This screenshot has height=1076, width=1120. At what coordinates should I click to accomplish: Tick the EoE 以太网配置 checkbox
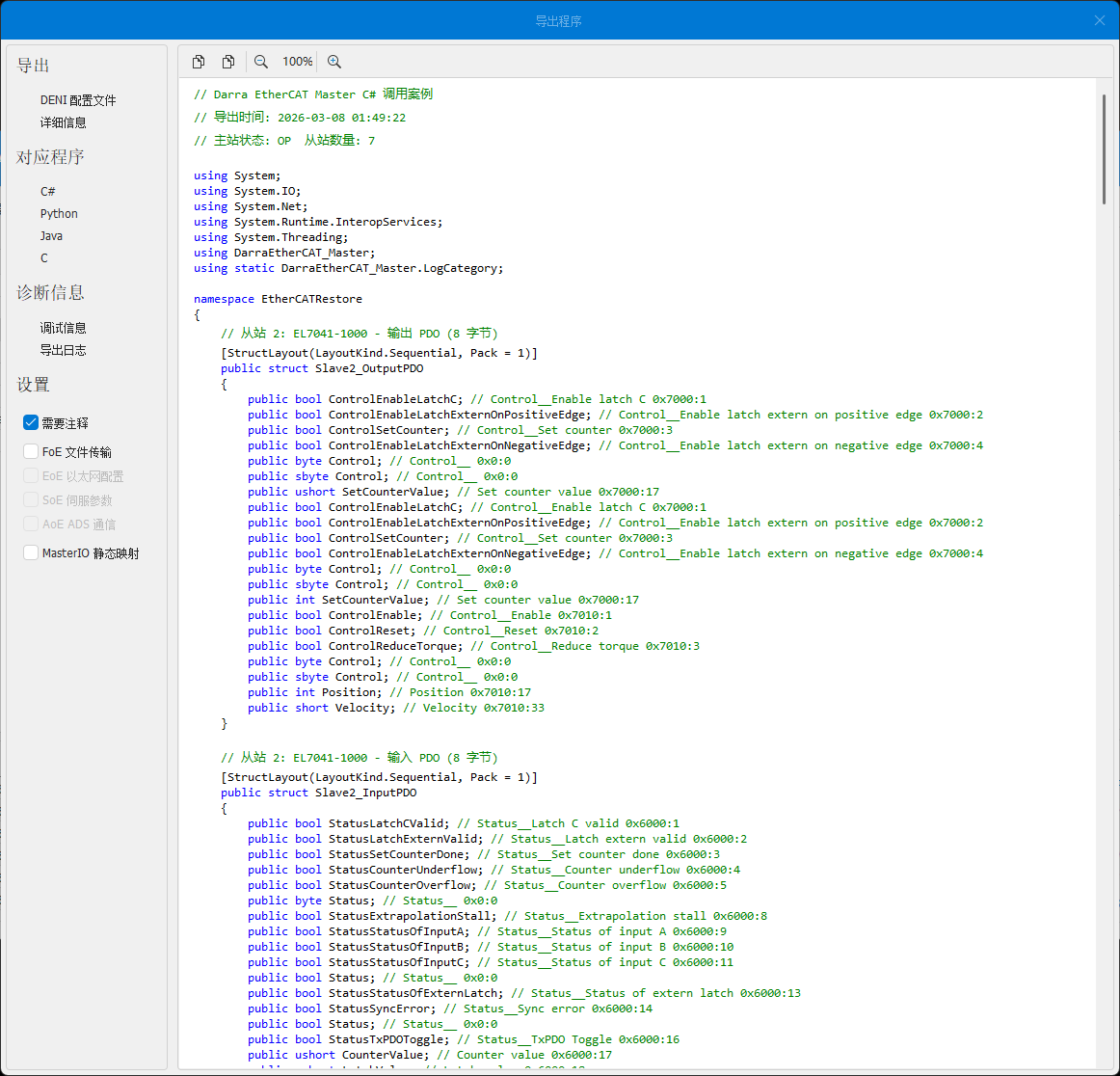pyautogui.click(x=31, y=475)
